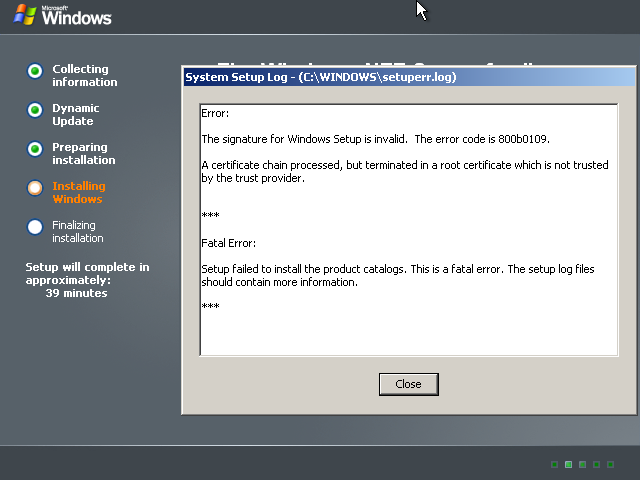Click the "Preparing installation" label
The image size is (640, 480).
(x=84, y=153)
